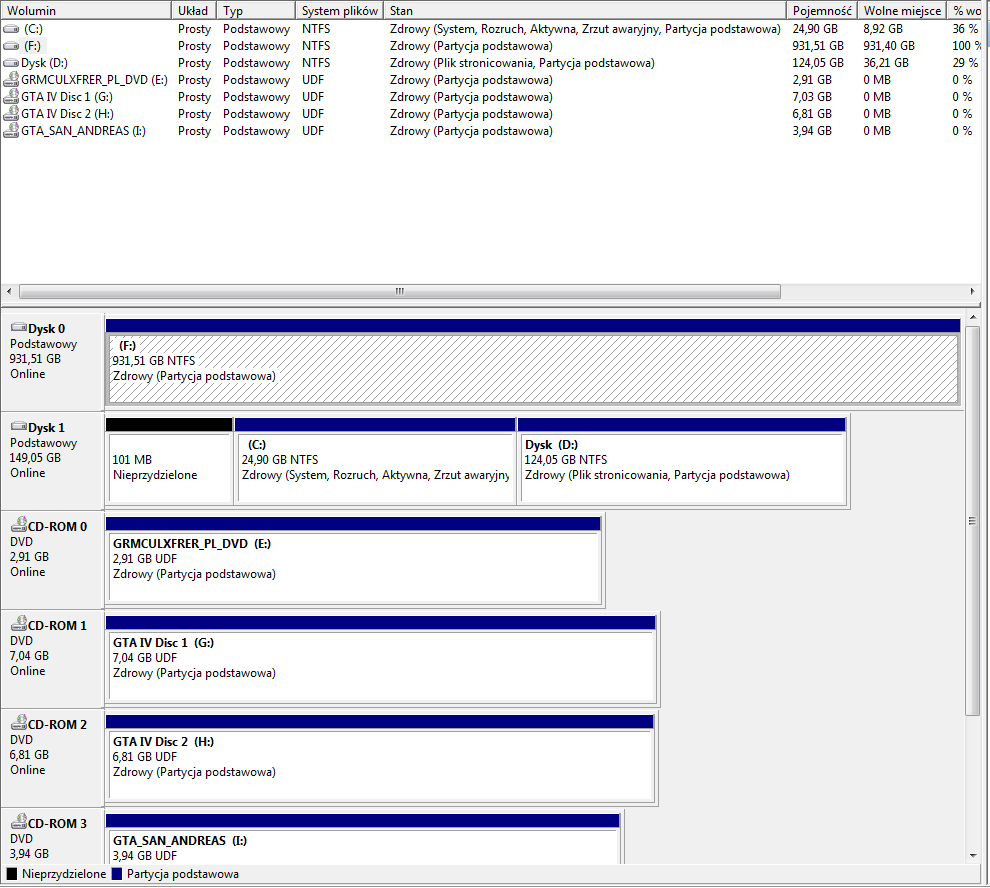Click the (C:) volume name in list

33,29
